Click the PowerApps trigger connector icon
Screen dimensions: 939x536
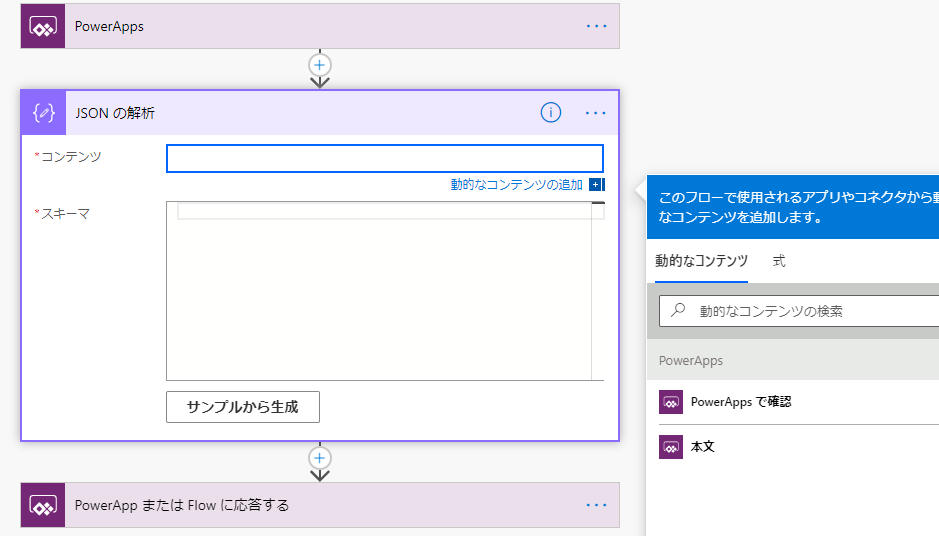(x=43, y=26)
